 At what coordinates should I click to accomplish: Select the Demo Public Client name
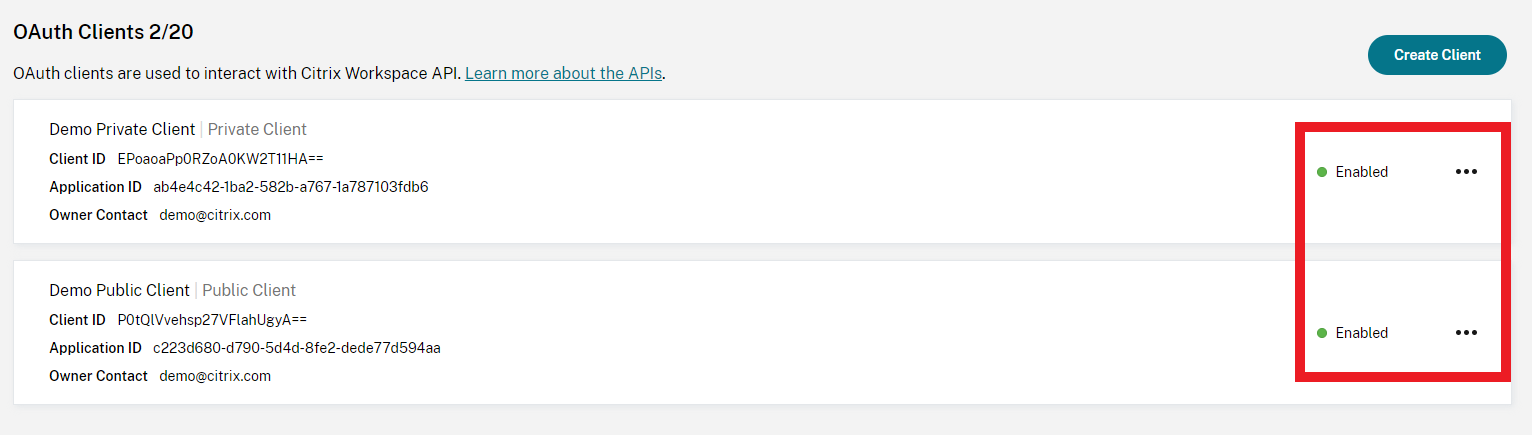119,290
